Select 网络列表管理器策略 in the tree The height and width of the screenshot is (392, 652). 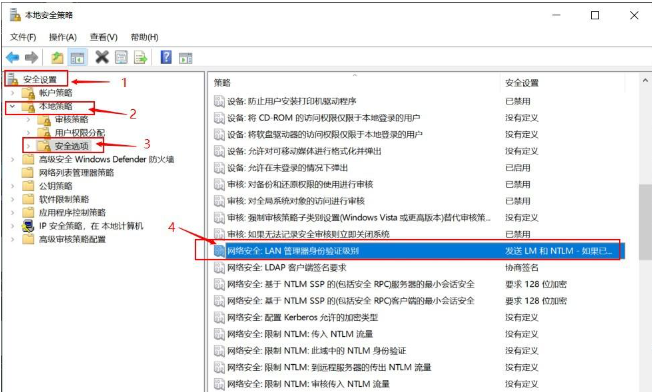click(77, 173)
